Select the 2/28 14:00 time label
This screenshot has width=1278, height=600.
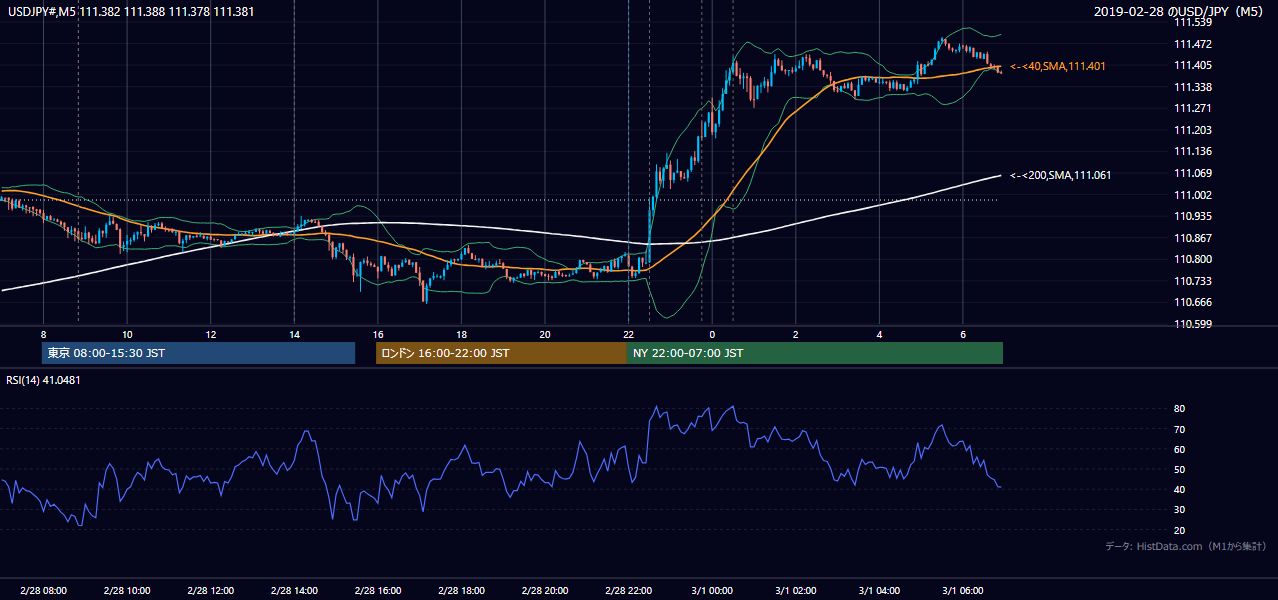(294, 590)
